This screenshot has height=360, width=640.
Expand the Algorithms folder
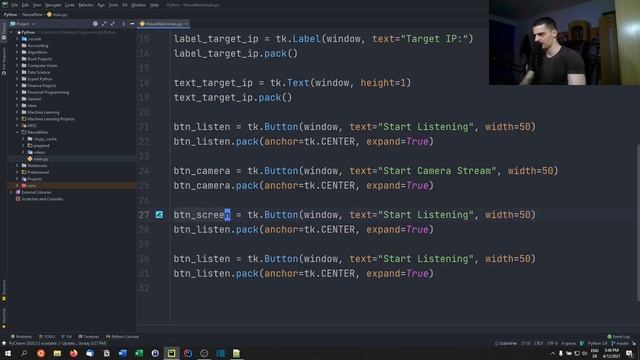tap(17, 52)
